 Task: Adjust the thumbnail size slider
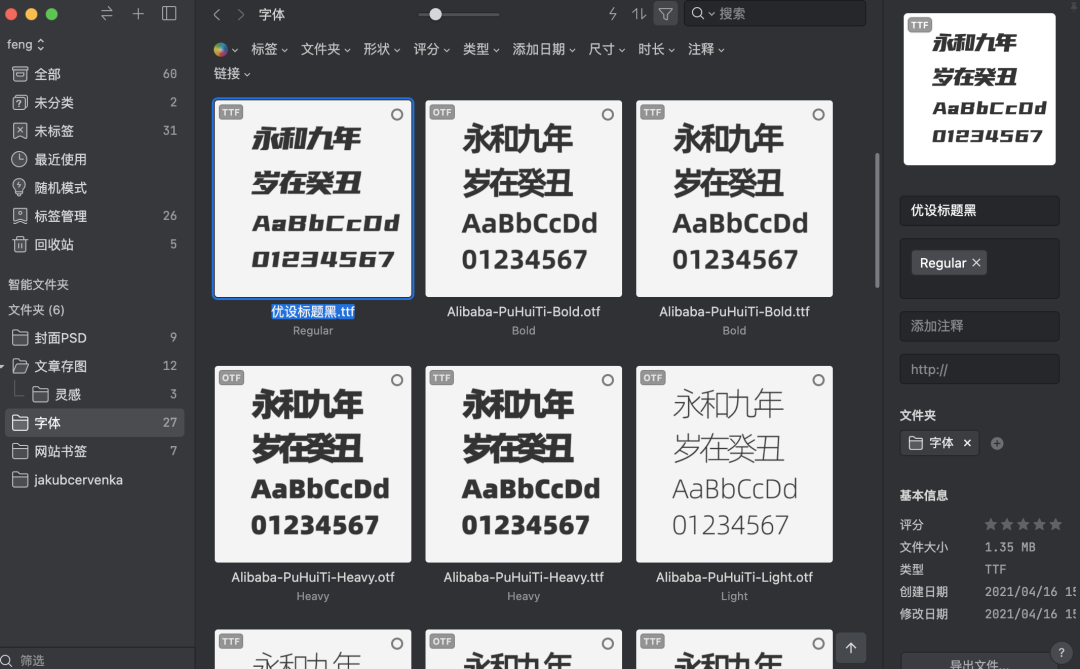pos(435,14)
